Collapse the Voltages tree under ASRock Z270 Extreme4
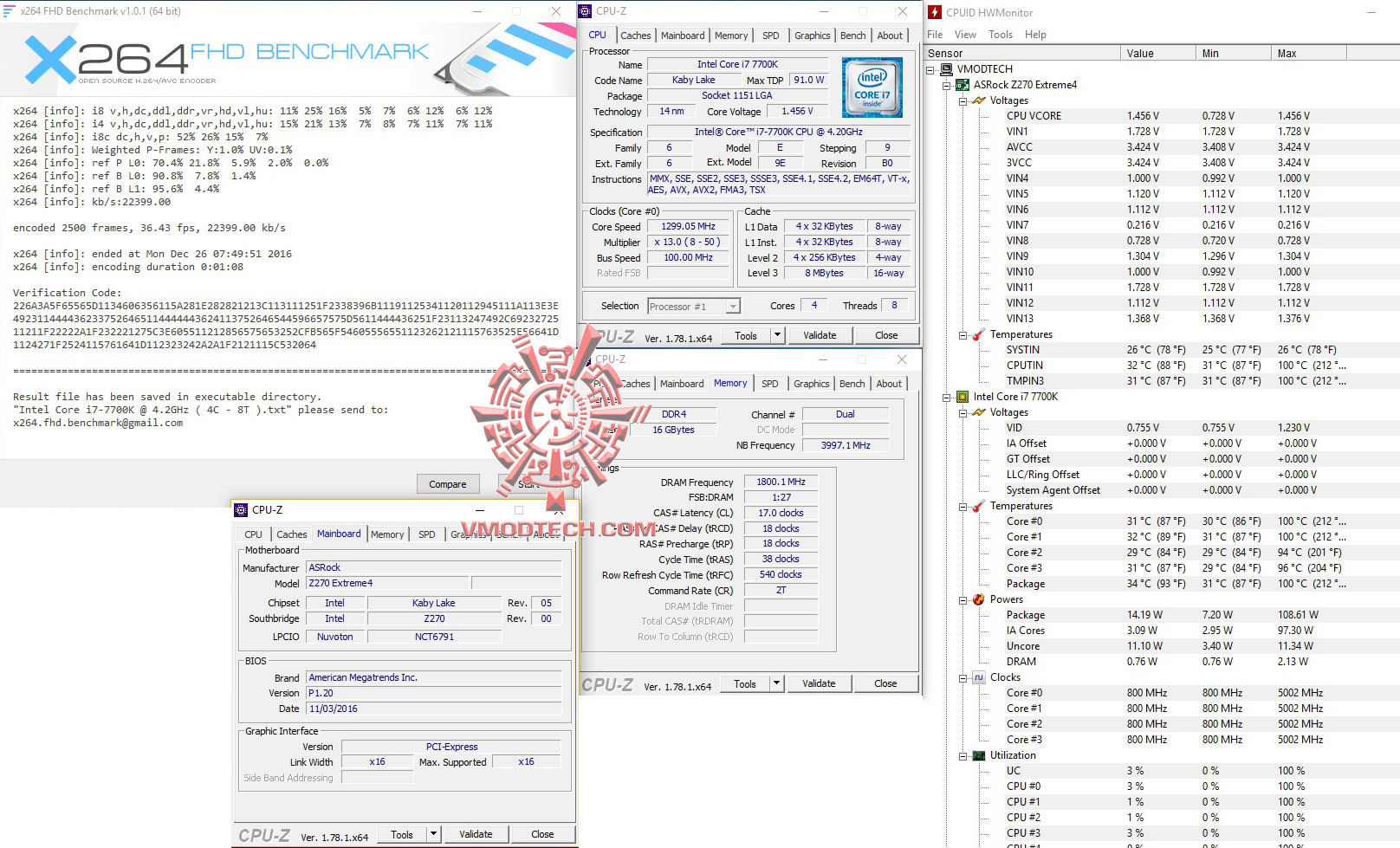Image resolution: width=1400 pixels, height=848 pixels. 962,100
